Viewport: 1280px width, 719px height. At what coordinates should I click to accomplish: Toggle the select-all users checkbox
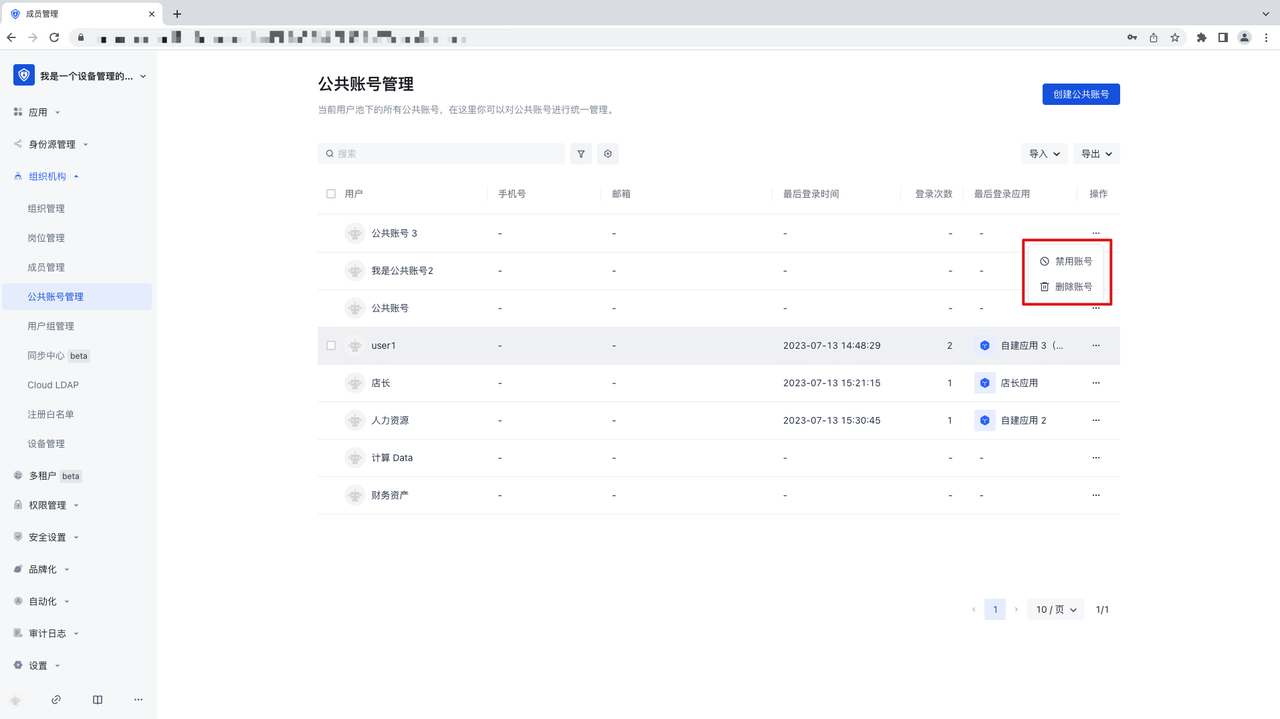point(331,194)
